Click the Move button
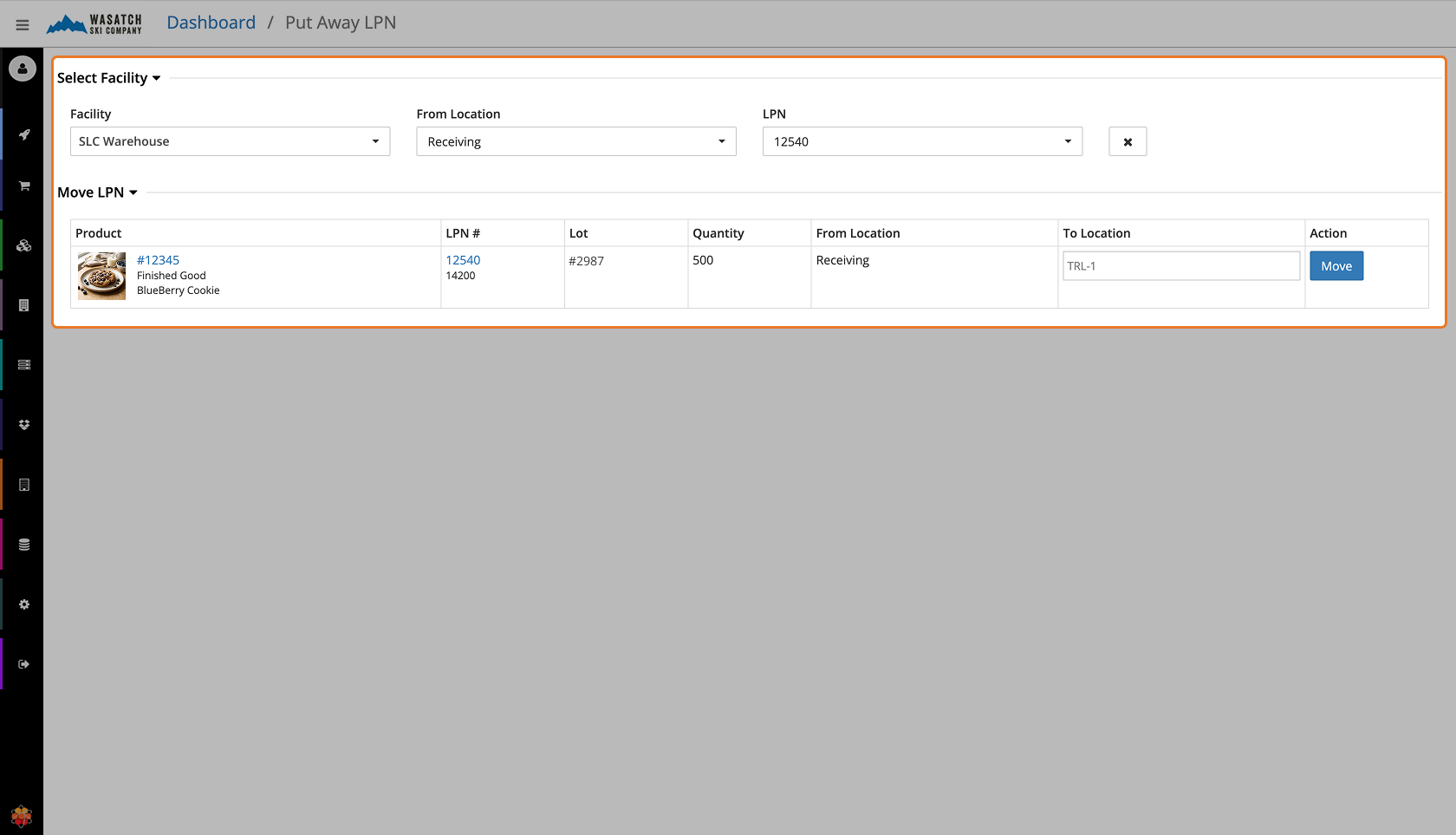The width and height of the screenshot is (1456, 835). 1336,266
